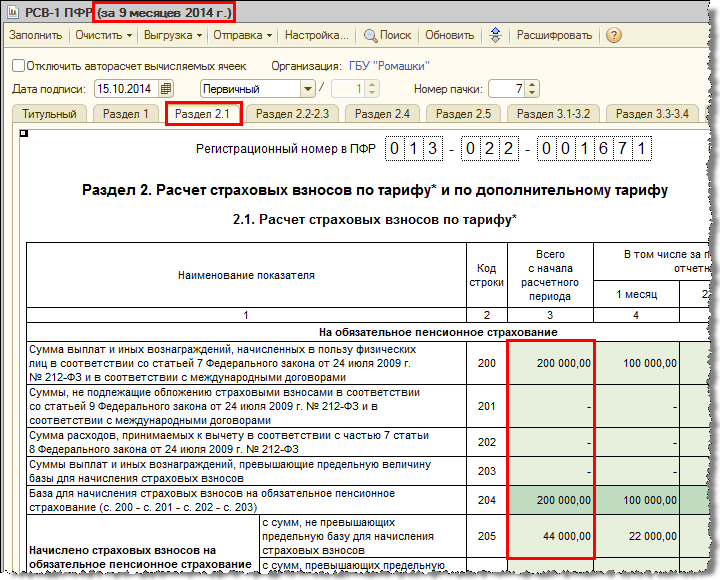Image resolution: width=720 pixels, height=580 pixels.
Task: Click the Дата подписи date field
Action: (127, 89)
